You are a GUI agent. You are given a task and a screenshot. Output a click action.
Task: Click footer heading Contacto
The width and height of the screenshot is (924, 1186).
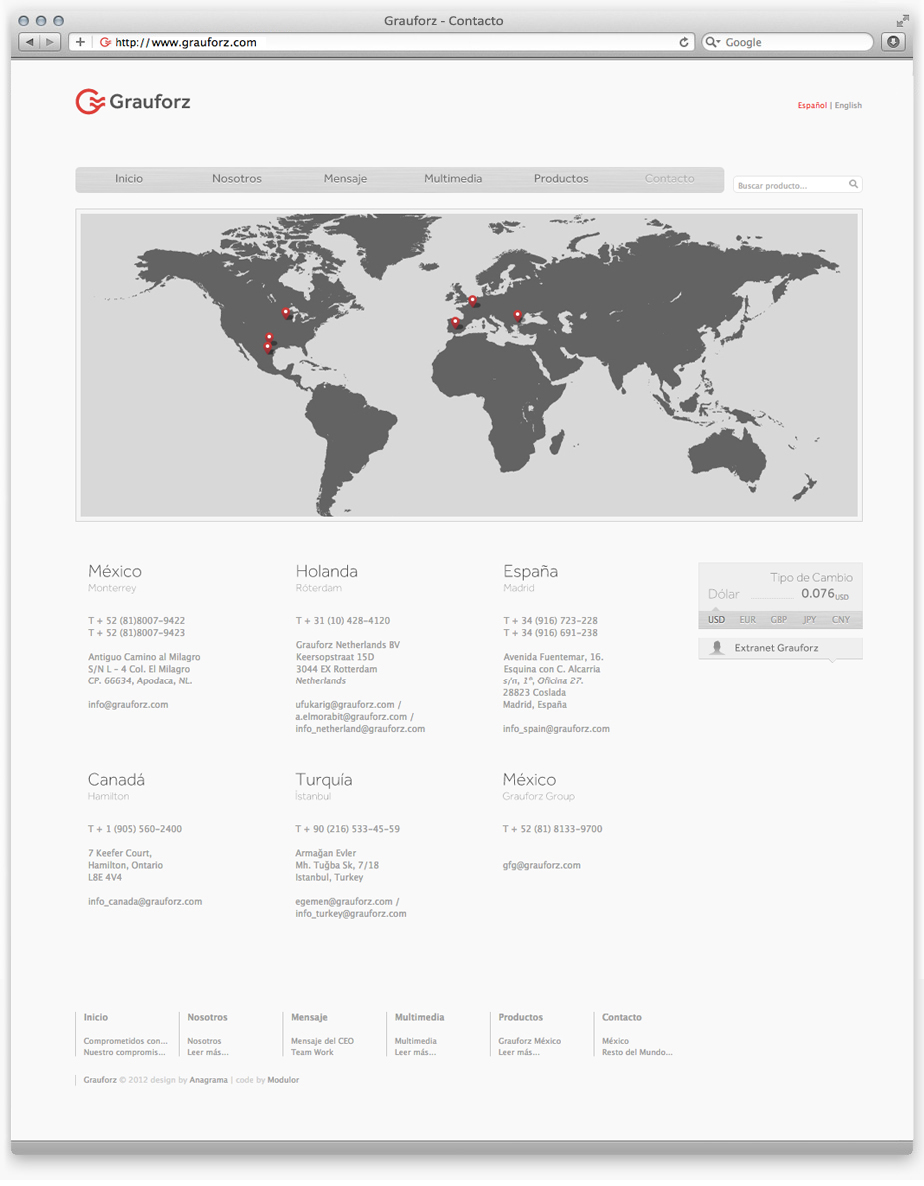coord(622,1017)
